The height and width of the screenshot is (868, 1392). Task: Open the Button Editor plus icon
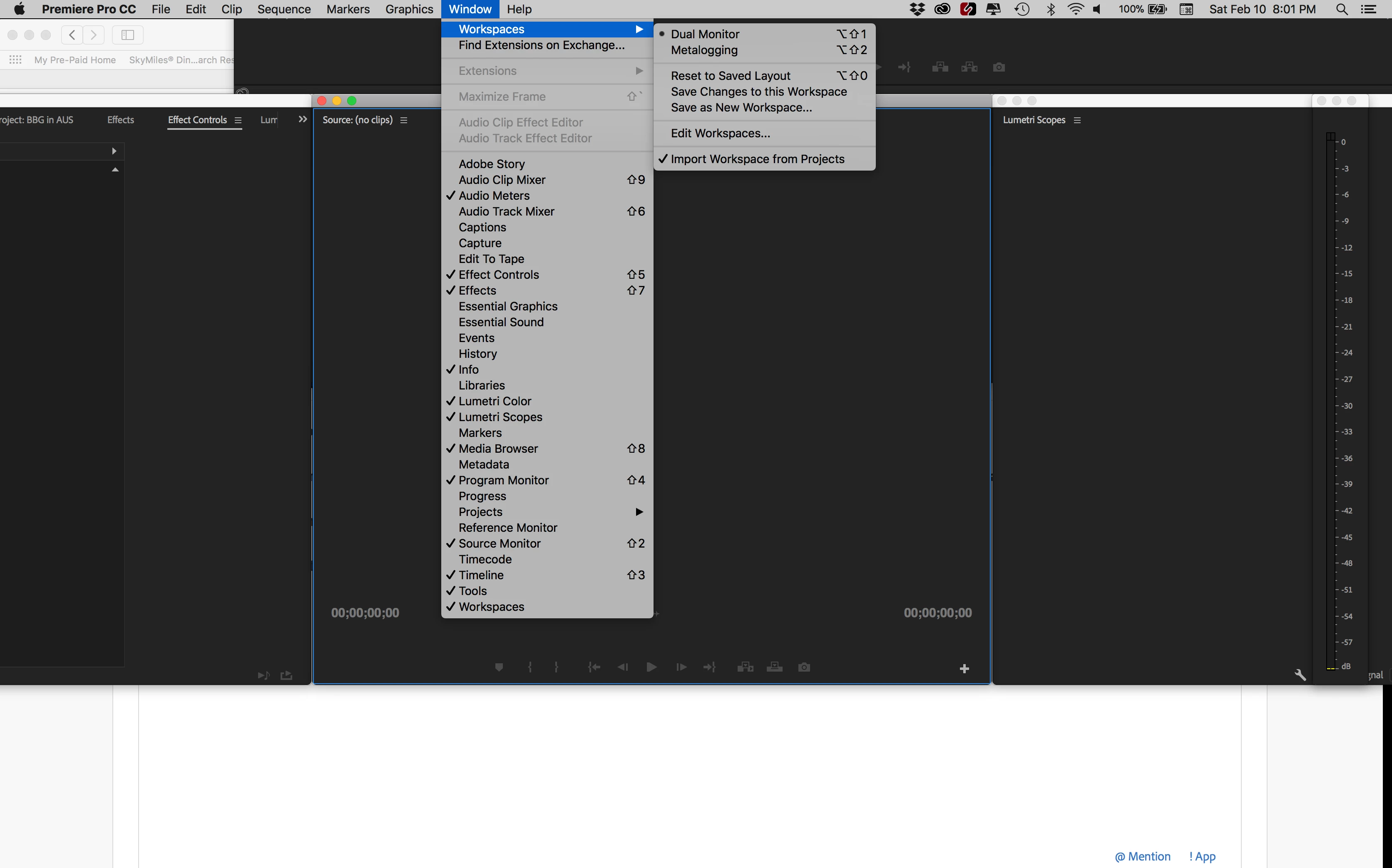pos(964,669)
